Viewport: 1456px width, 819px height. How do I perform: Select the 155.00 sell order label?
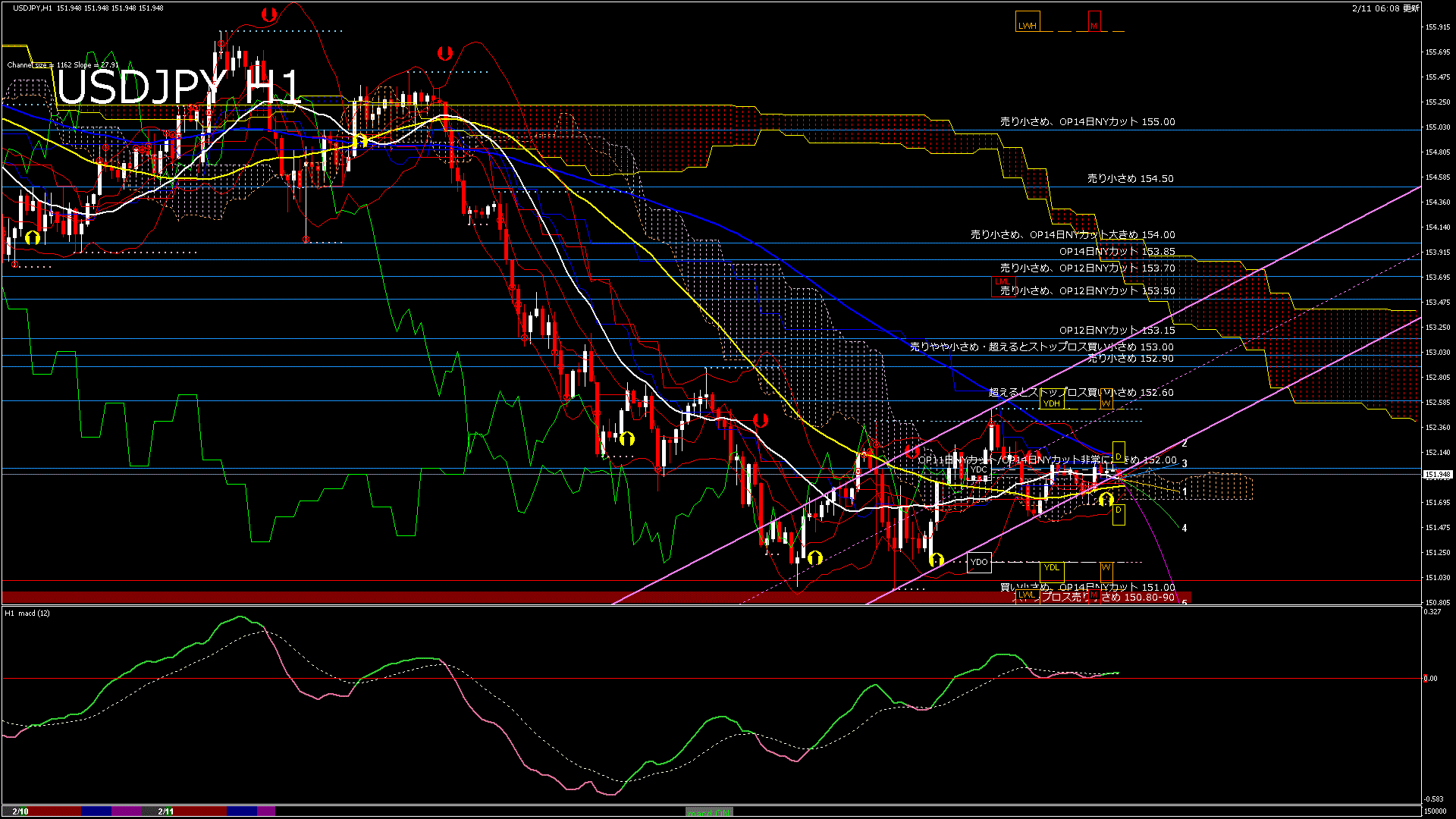[x=1087, y=121]
